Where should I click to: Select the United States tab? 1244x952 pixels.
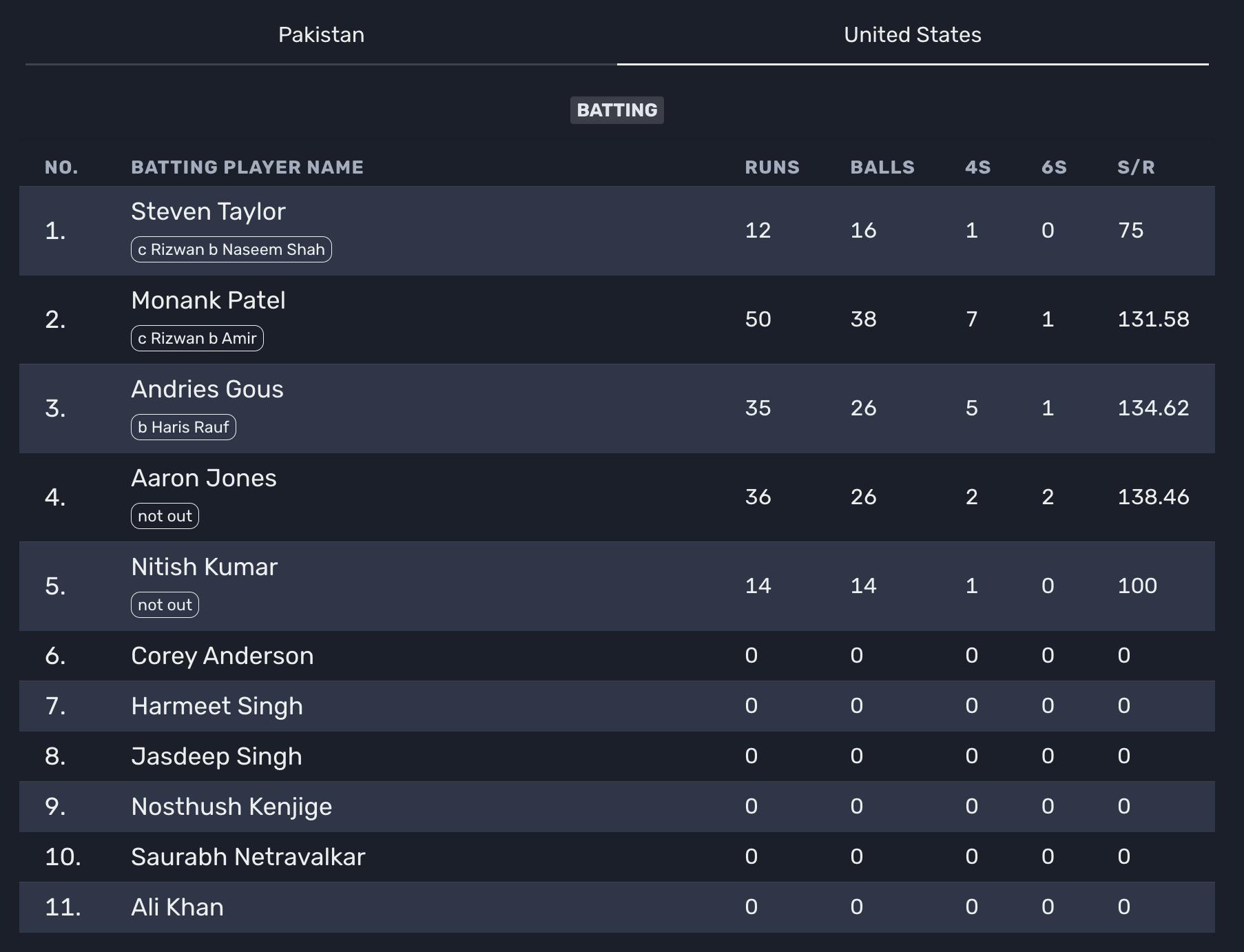[912, 34]
